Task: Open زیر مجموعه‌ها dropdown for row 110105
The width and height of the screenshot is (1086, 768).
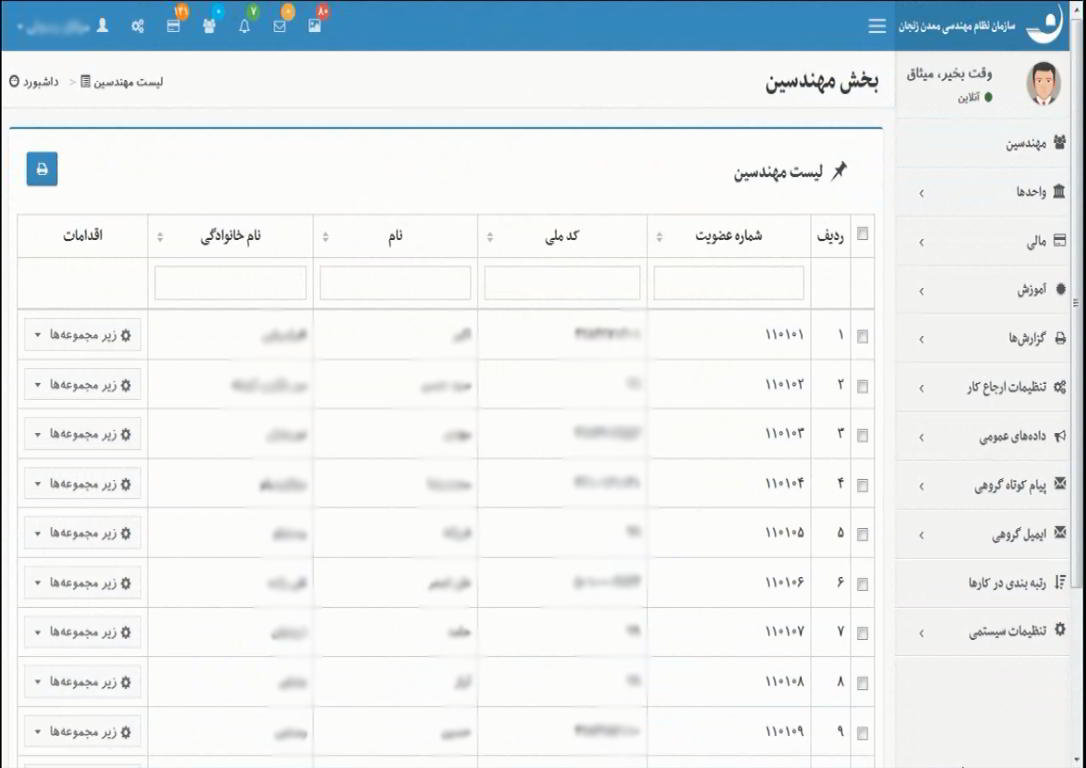Action: [82, 533]
